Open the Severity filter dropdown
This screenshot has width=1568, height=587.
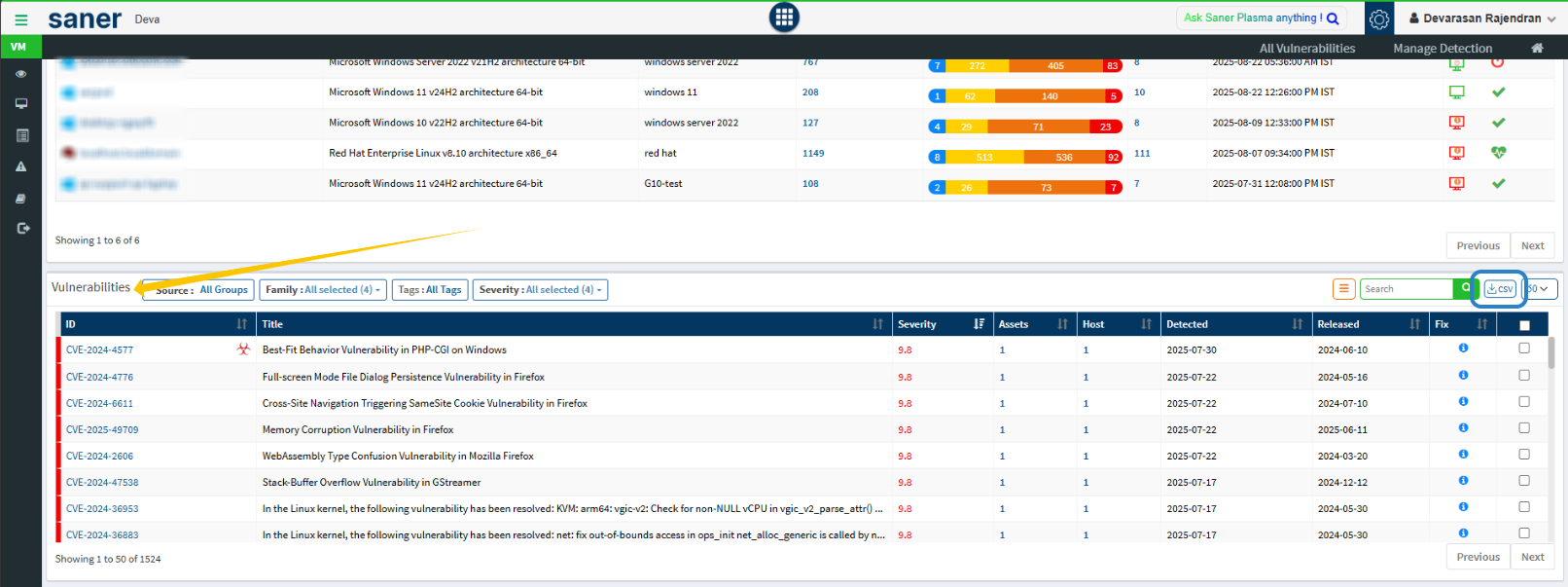click(540, 290)
